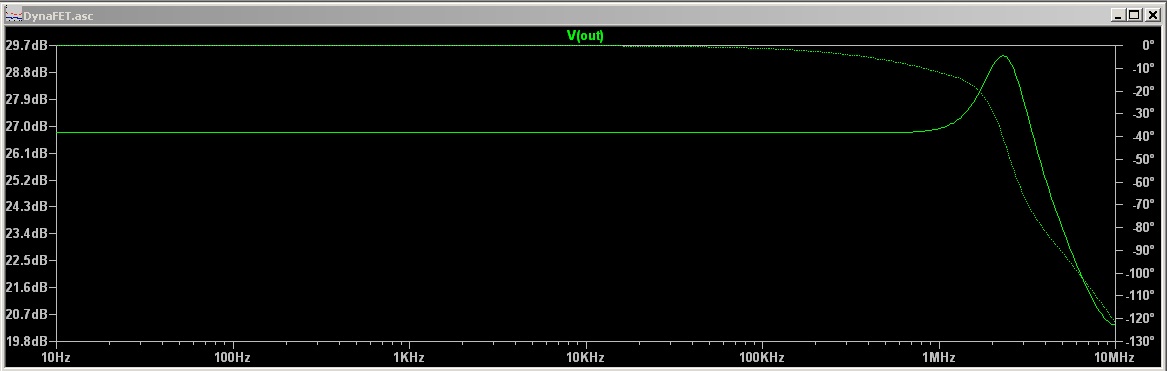Image resolution: width=1167 pixels, height=371 pixels.
Task: Click the V(out) trace label
Action: click(x=585, y=36)
